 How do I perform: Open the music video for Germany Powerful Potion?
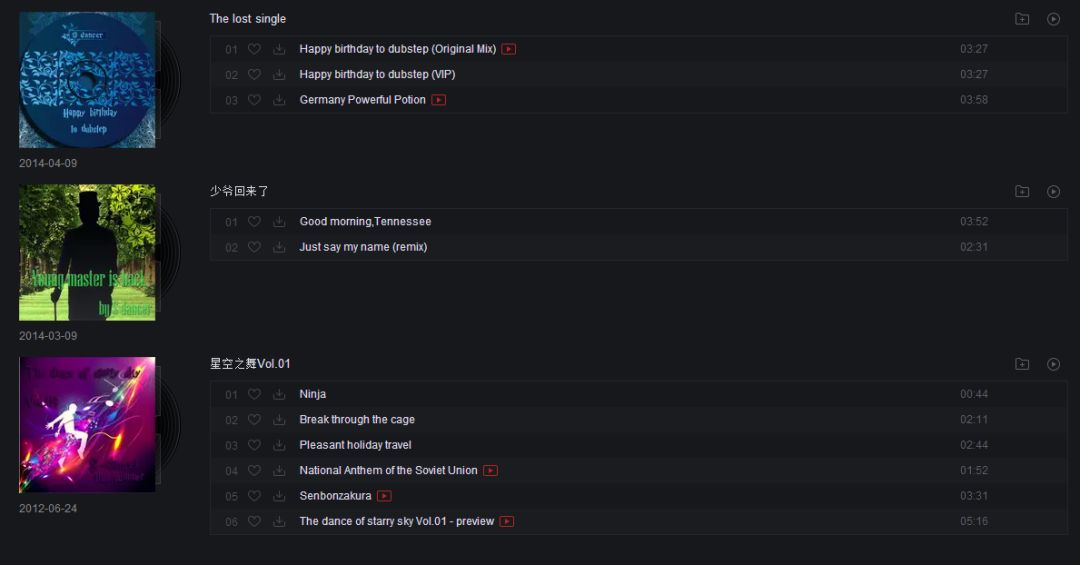pos(439,100)
